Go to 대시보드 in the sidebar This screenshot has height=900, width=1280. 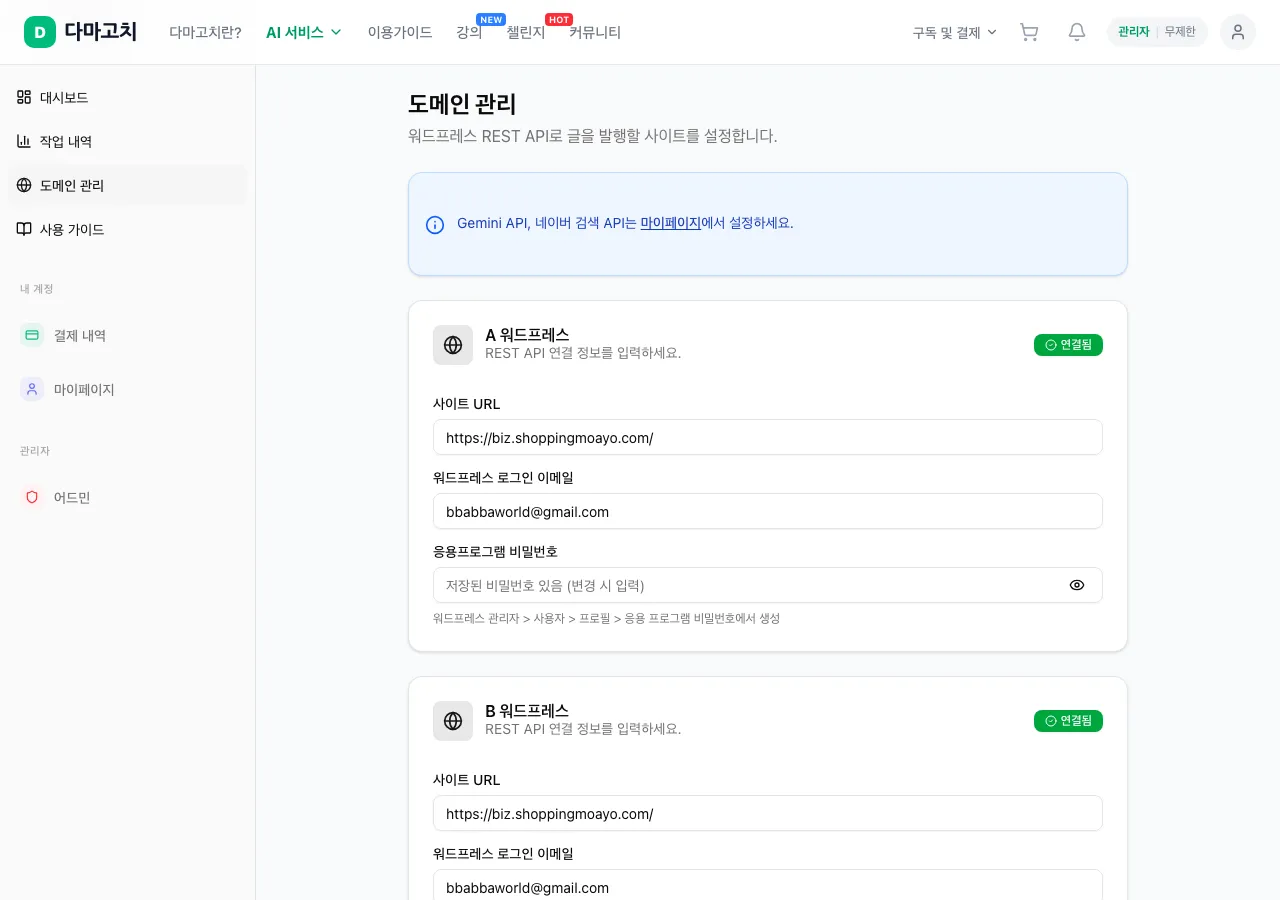pos(127,97)
